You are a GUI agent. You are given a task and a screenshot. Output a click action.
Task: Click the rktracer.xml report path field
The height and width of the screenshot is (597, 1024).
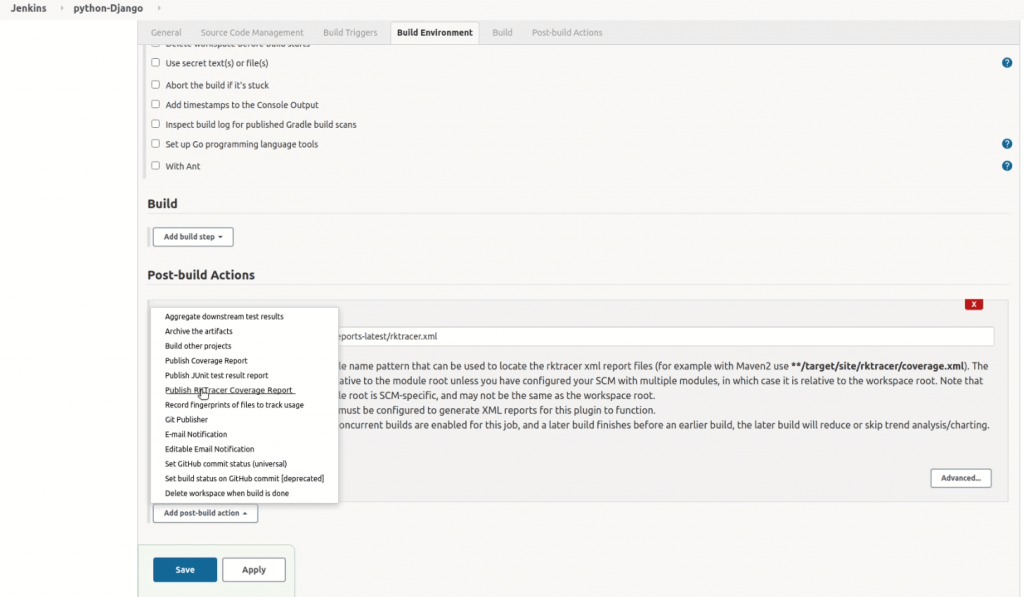click(665, 336)
